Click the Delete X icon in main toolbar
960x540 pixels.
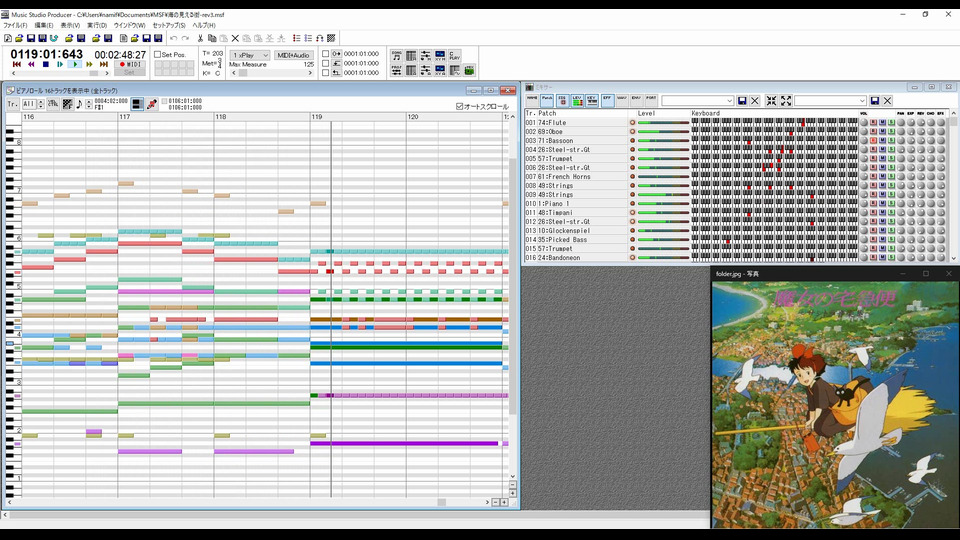[235, 38]
